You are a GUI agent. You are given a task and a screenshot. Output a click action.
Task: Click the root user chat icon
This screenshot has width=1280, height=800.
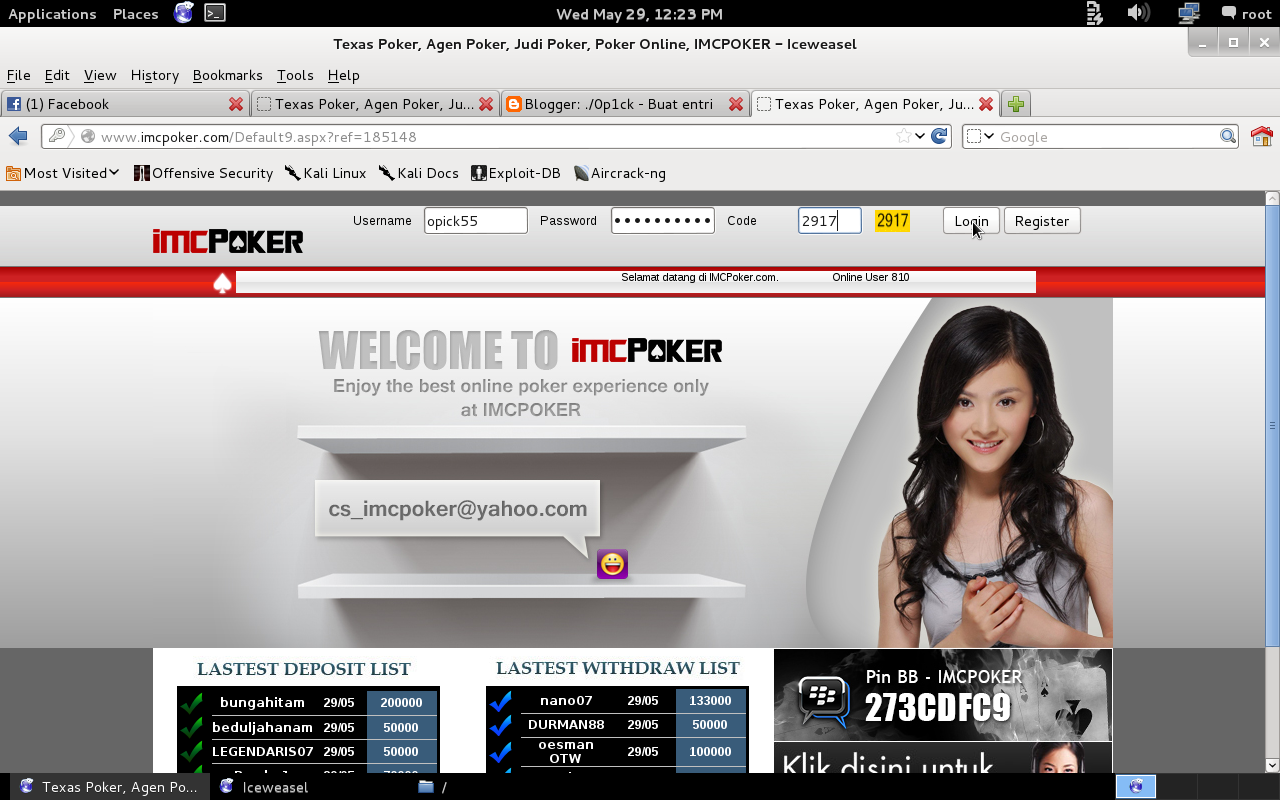(x=1228, y=13)
